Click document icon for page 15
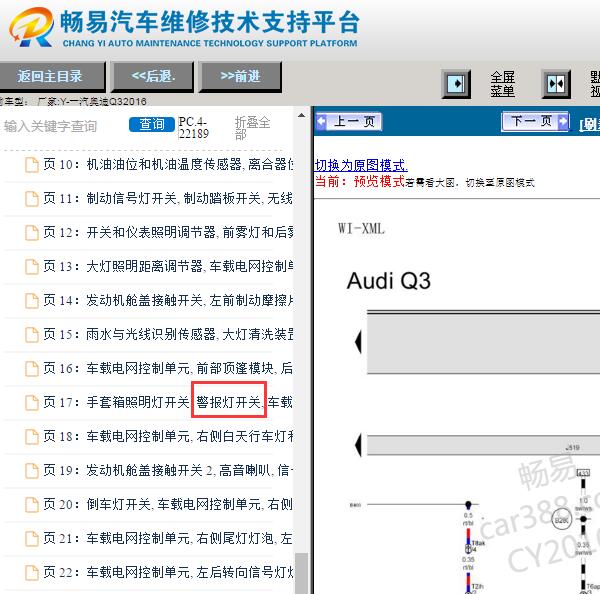Image resolution: width=600 pixels, height=594 pixels. tap(32, 335)
